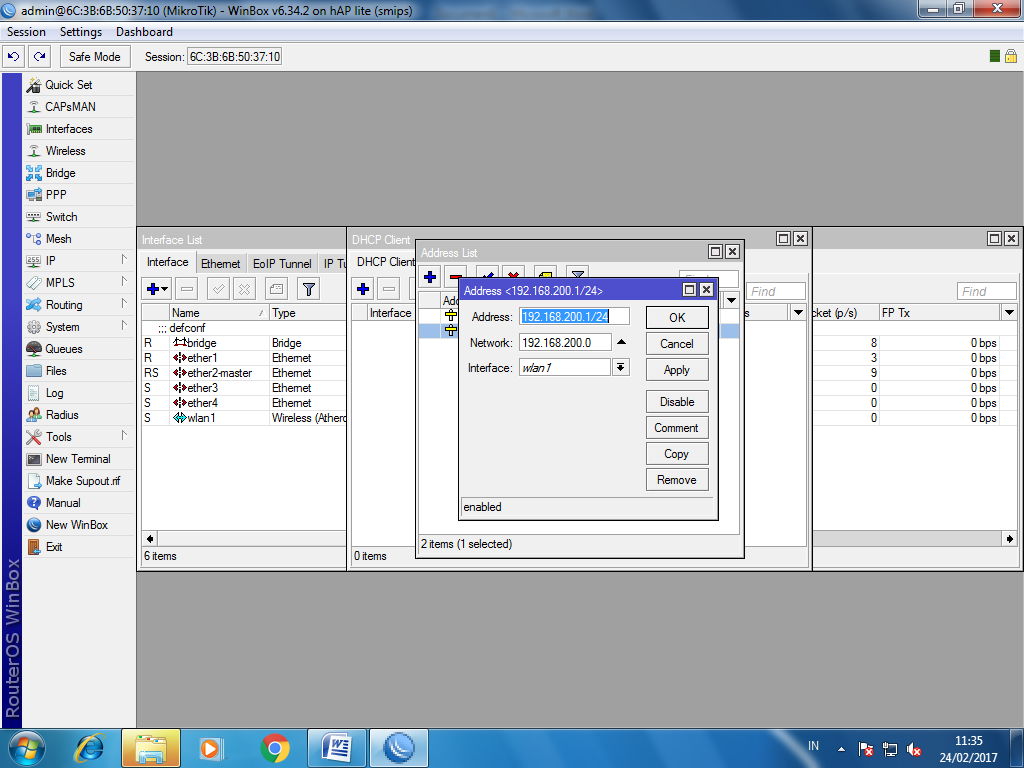
Task: Click the Comment button
Action: pos(677,428)
